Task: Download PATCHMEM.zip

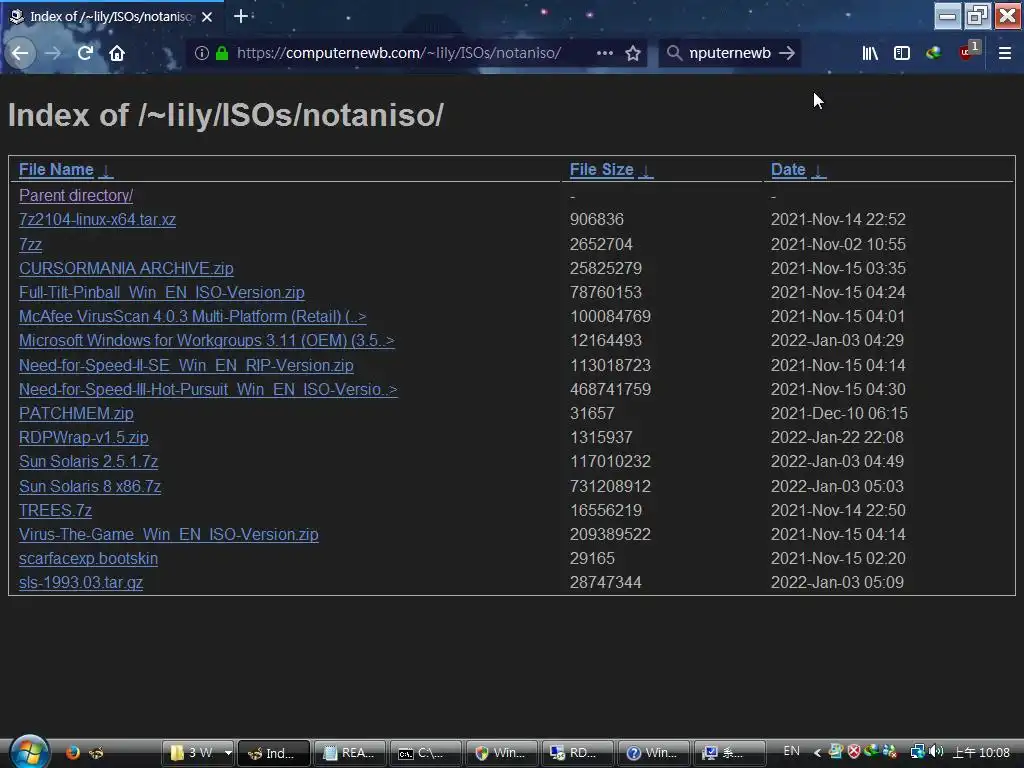Action: pyautogui.click(x=76, y=413)
